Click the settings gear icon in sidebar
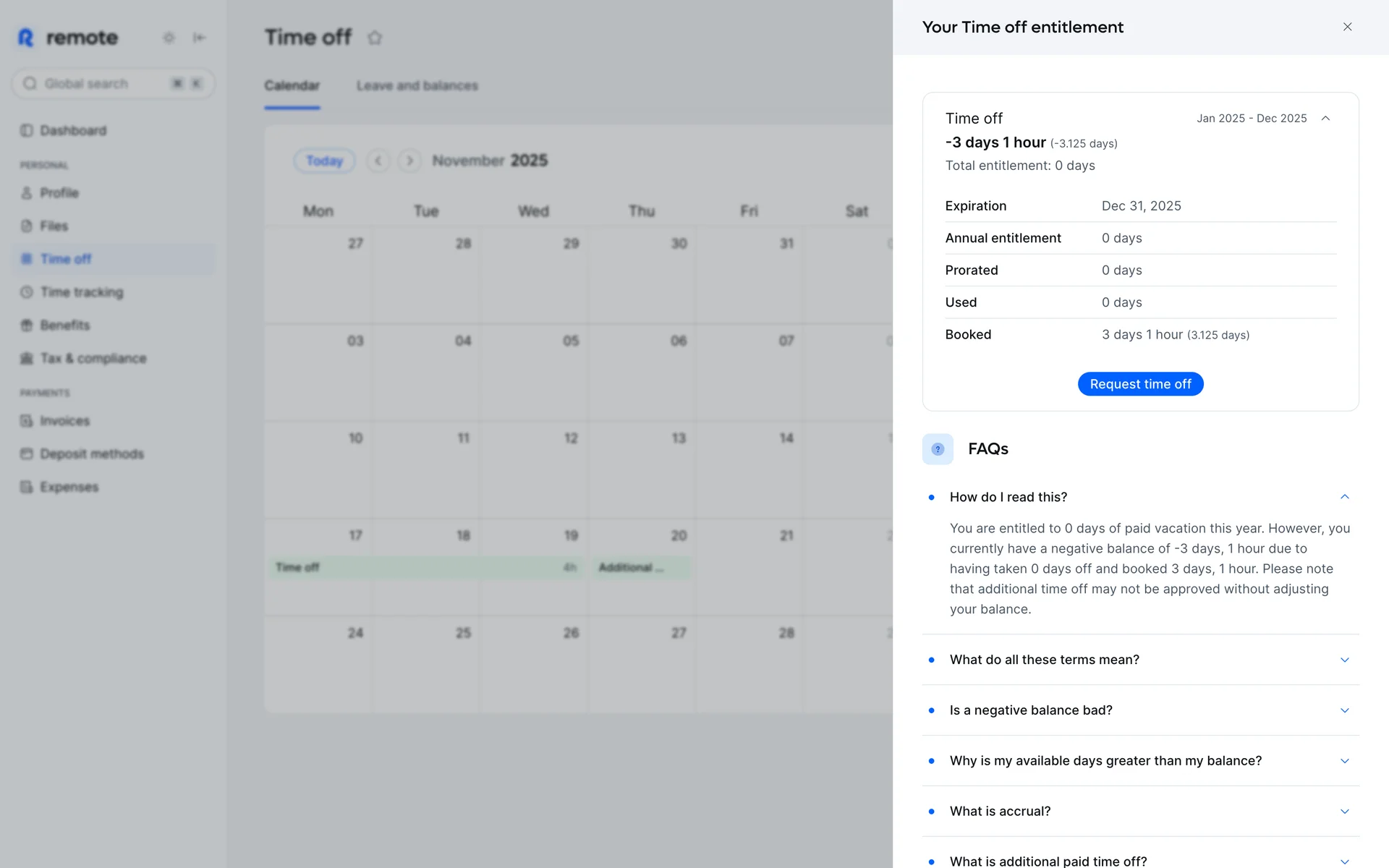The image size is (1389, 868). 169,38
